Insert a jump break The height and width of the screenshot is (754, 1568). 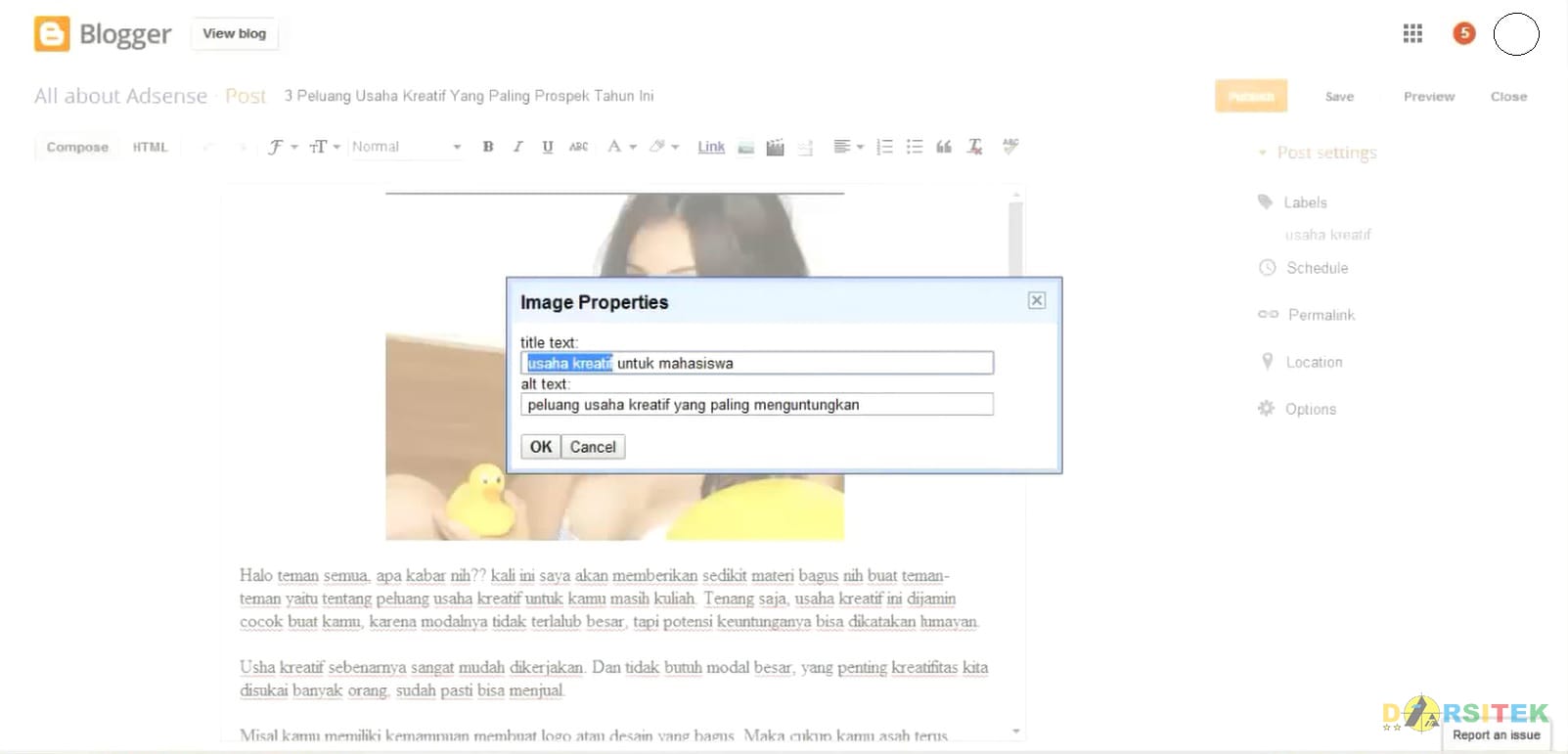click(x=805, y=148)
